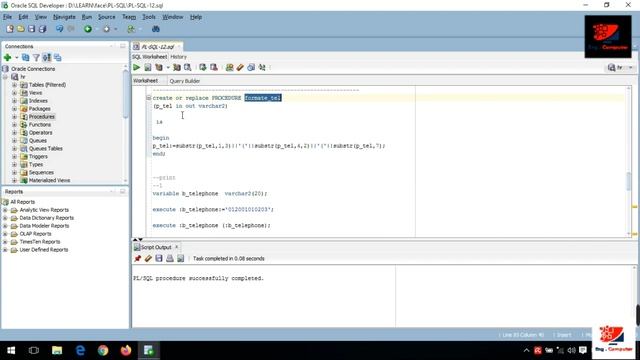
Task: Click the Save All icon in main toolbar
Action: pyautogui.click(x=42, y=29)
